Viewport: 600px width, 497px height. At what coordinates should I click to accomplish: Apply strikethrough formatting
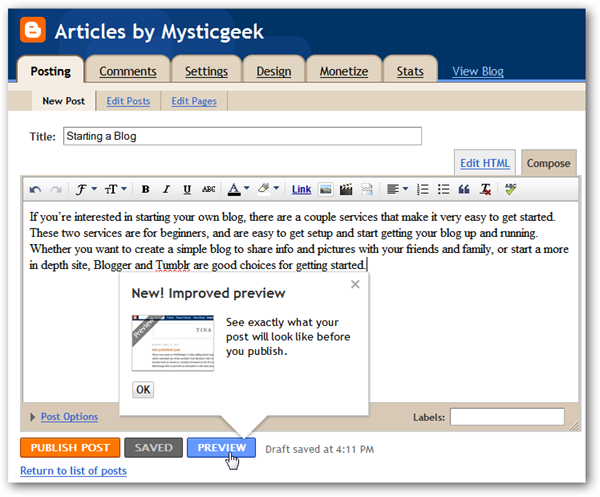[208, 189]
